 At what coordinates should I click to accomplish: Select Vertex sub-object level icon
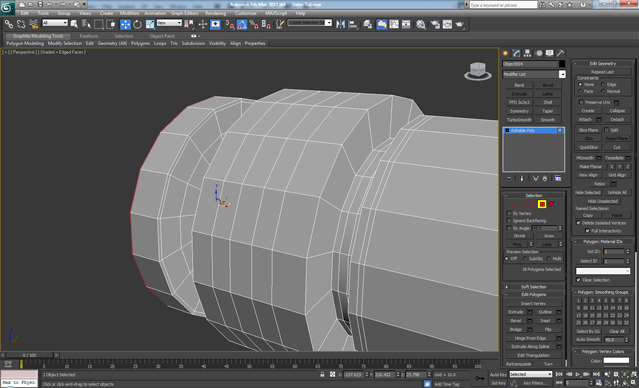click(515, 204)
